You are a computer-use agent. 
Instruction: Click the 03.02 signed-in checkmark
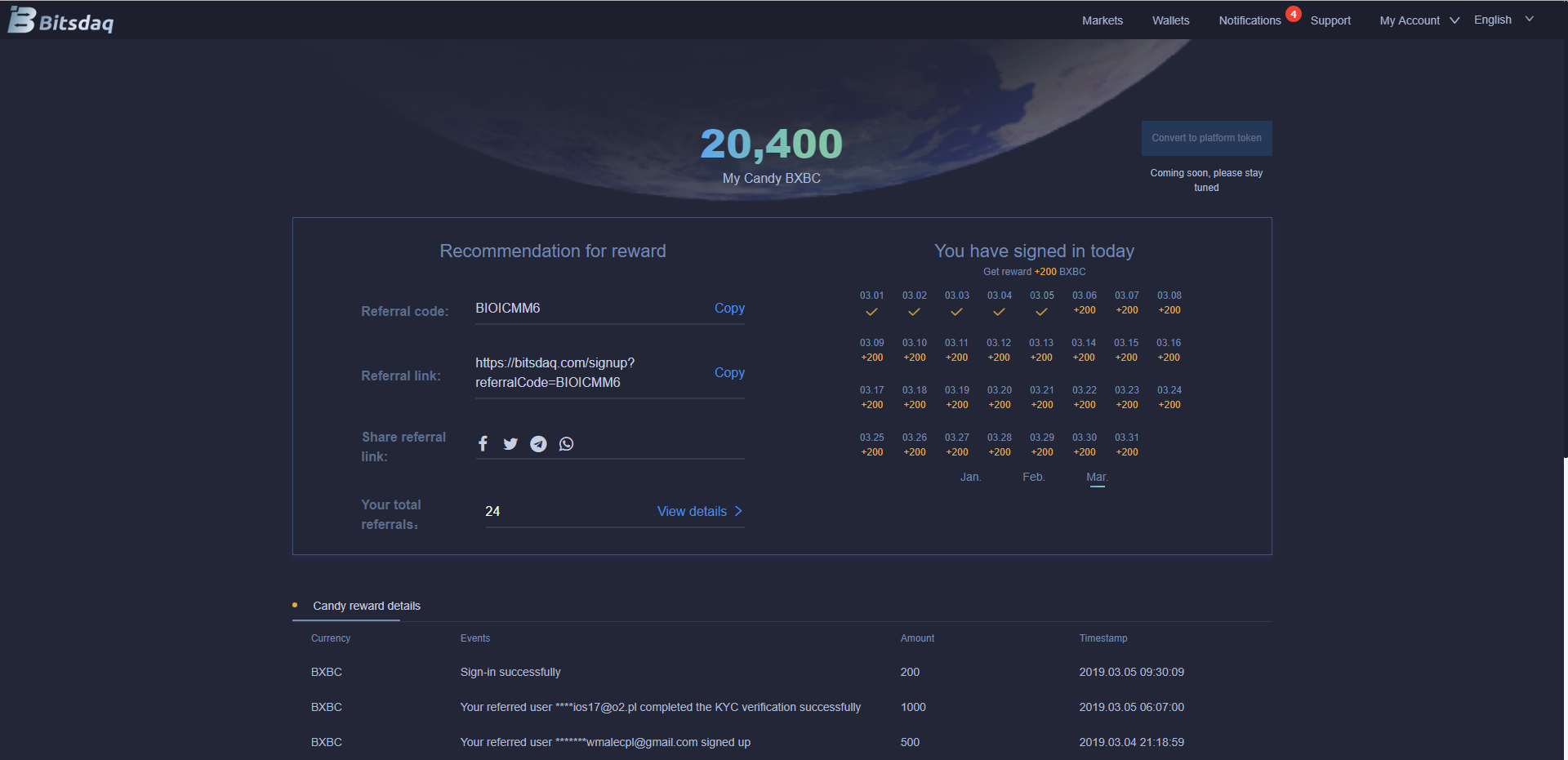pyautogui.click(x=914, y=312)
